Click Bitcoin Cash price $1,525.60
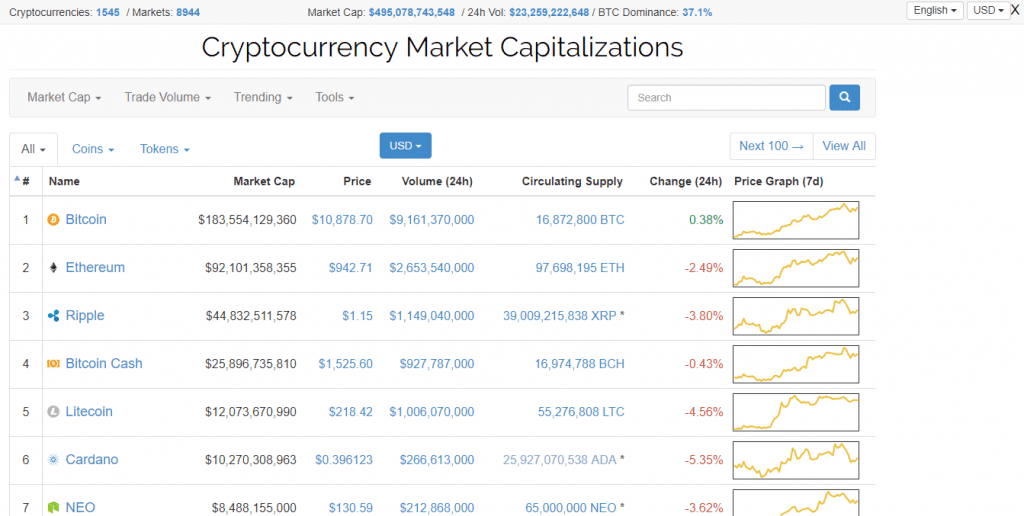 [345, 364]
